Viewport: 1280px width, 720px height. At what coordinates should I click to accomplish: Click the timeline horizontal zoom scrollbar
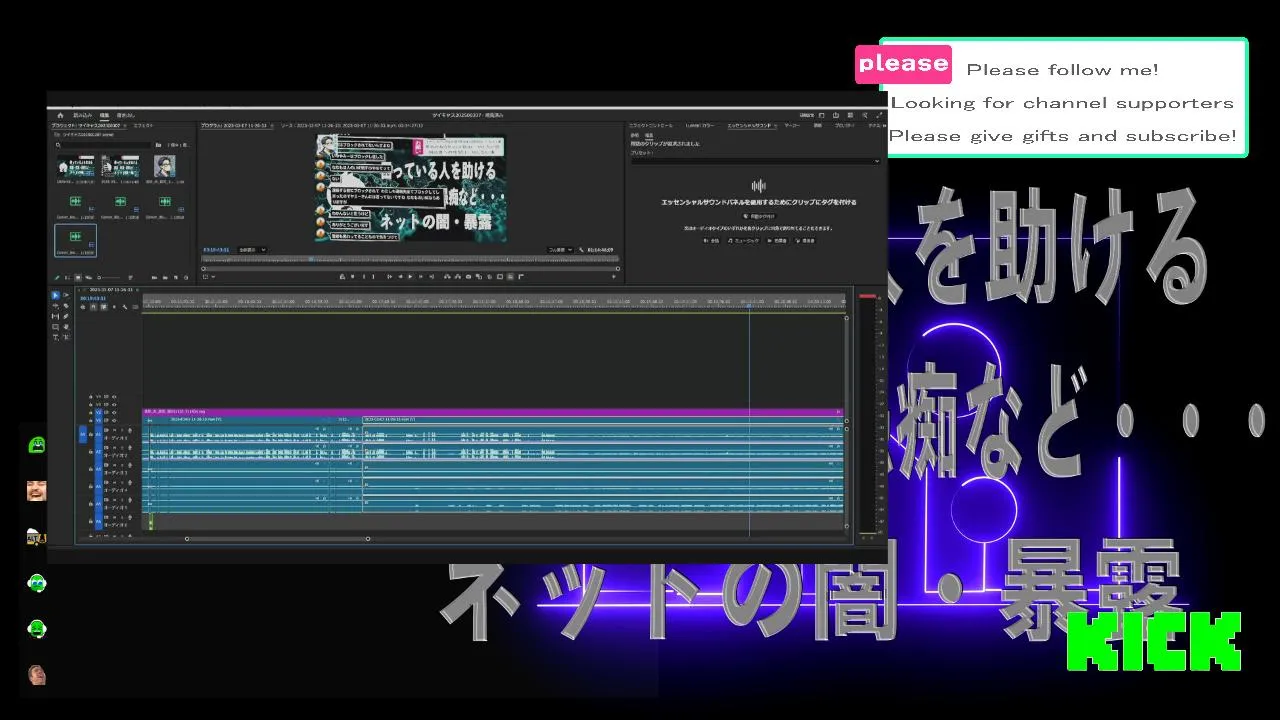[x=277, y=539]
